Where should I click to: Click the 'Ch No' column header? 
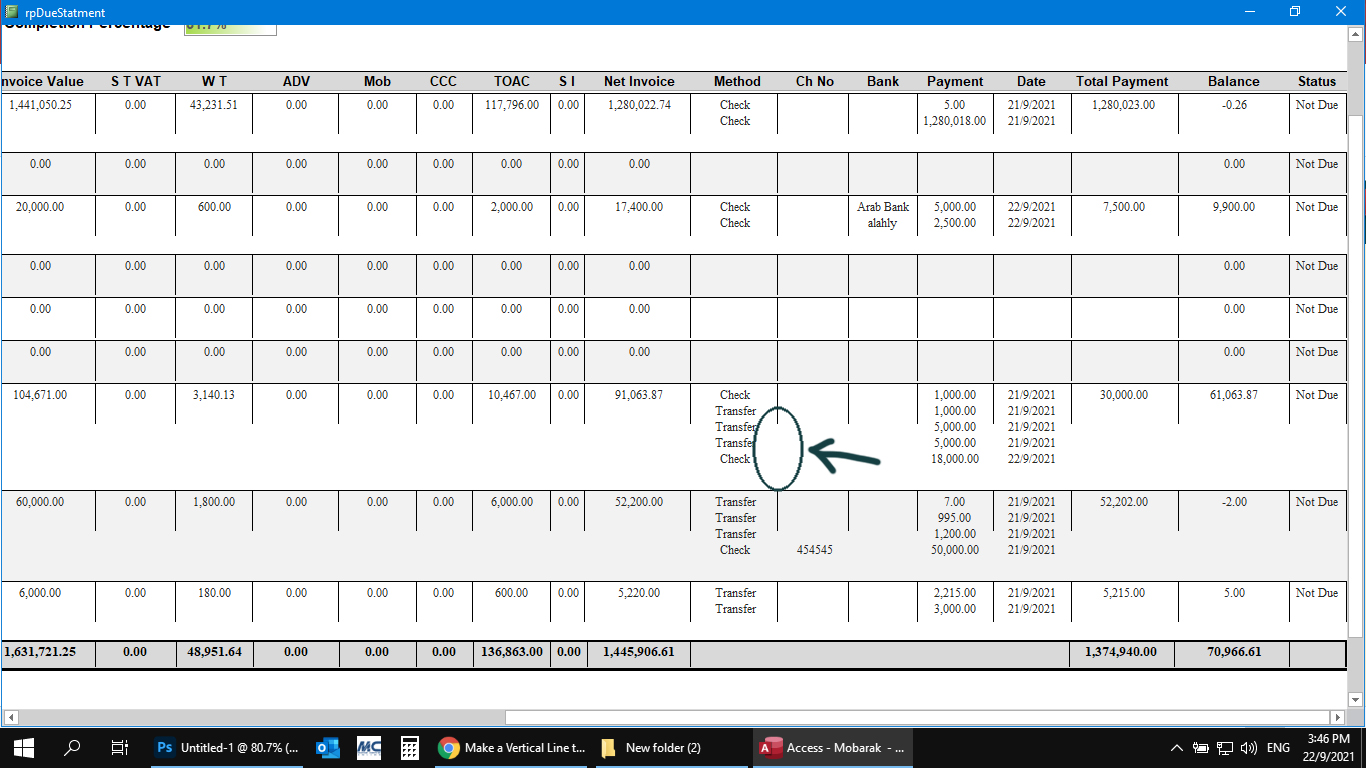click(814, 81)
